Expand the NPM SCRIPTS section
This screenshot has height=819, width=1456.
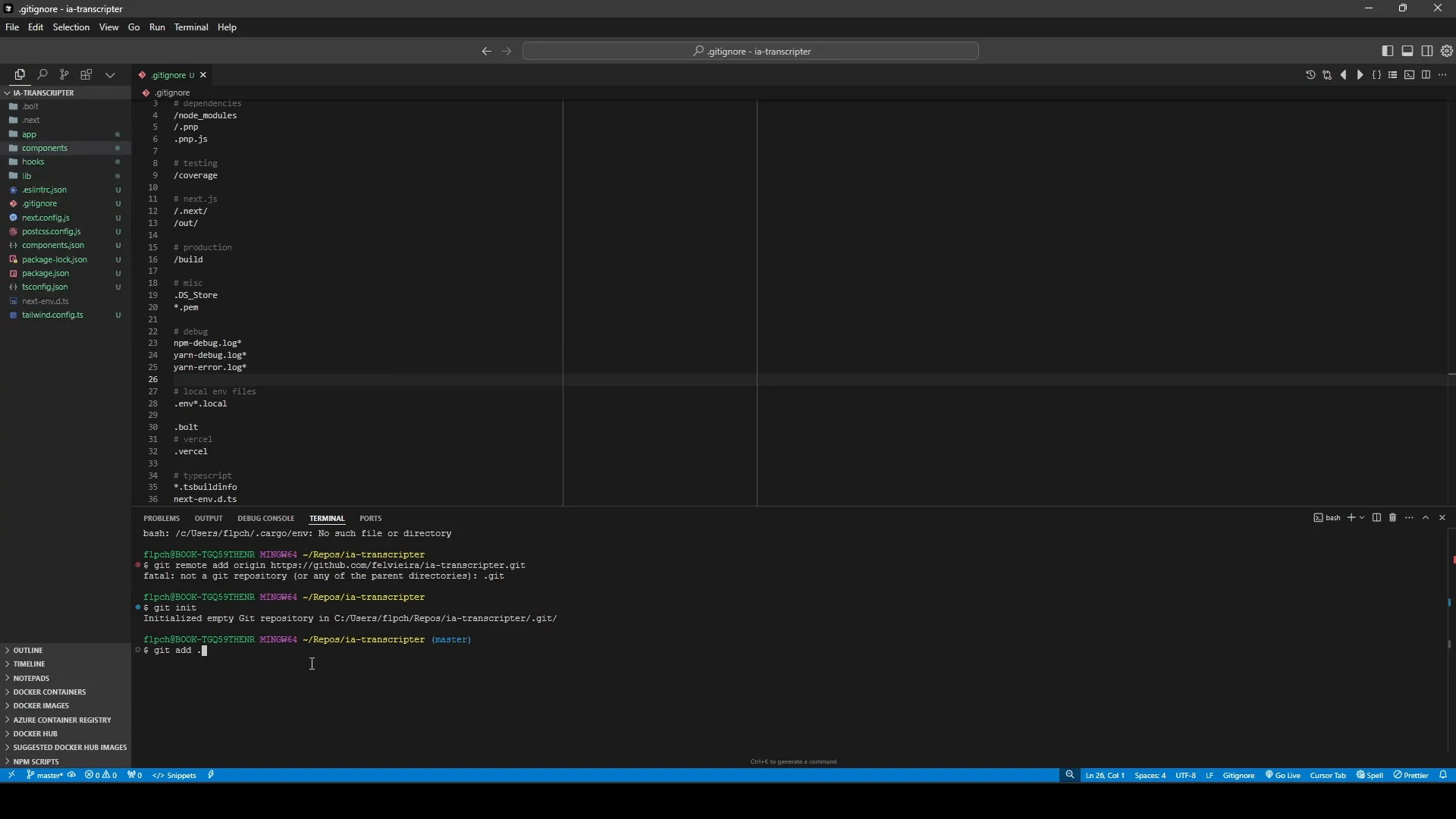65,762
